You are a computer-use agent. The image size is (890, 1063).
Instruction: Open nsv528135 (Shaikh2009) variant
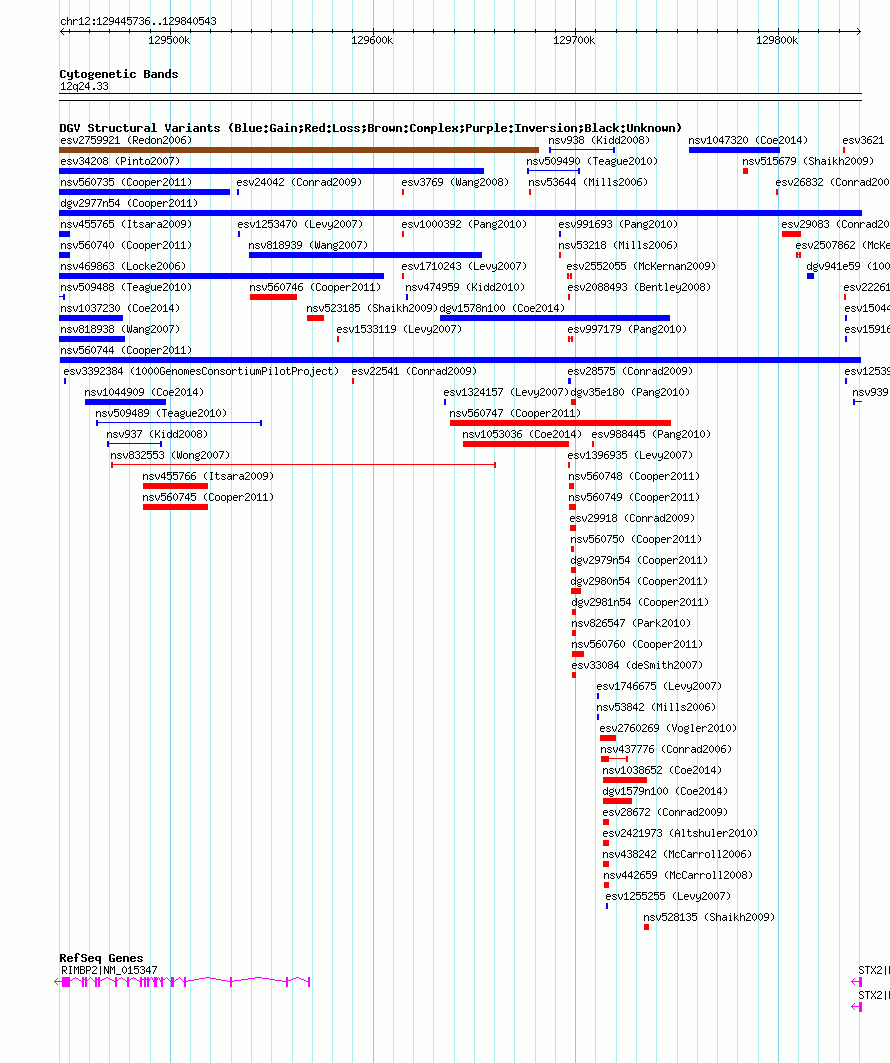[709, 918]
